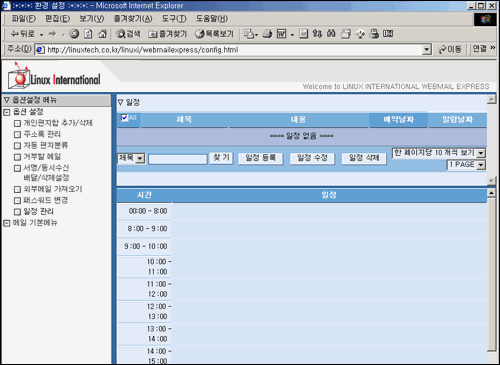Image resolution: width=500 pixels, height=365 pixels.
Task: Click the 이동 Go button
Action: click(450, 50)
